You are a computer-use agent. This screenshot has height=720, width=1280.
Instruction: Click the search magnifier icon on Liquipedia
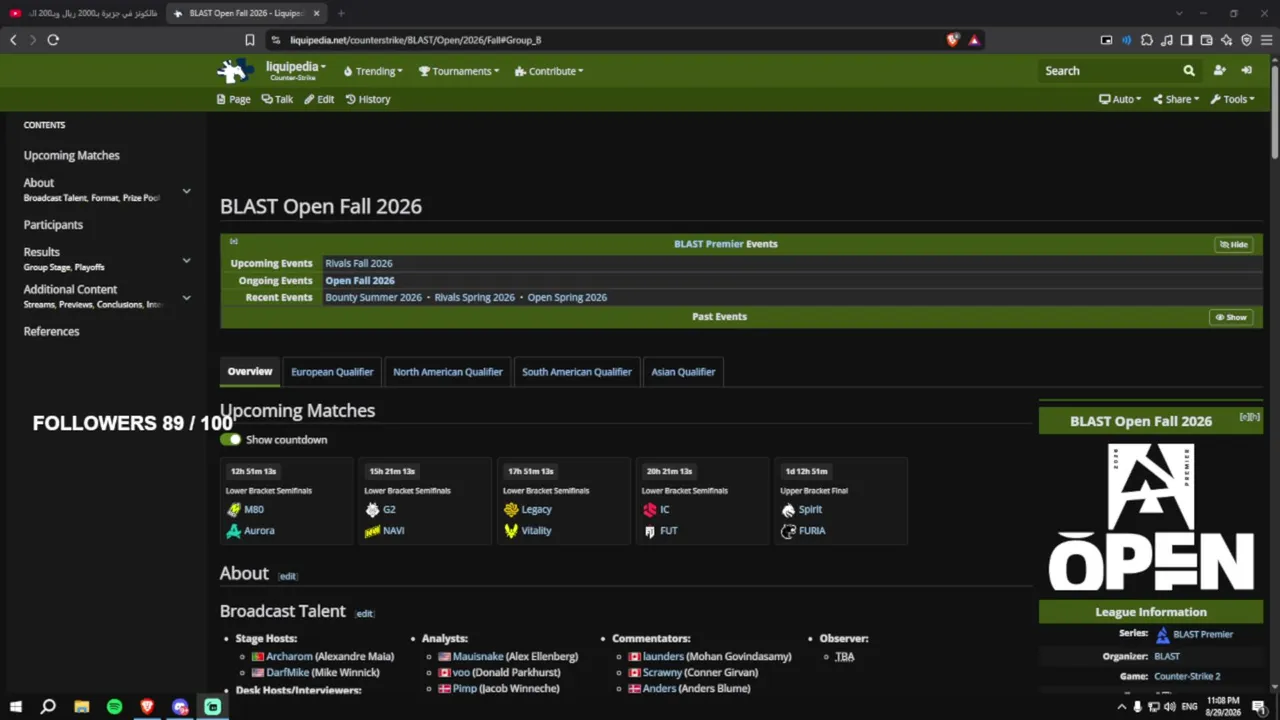coord(1189,71)
